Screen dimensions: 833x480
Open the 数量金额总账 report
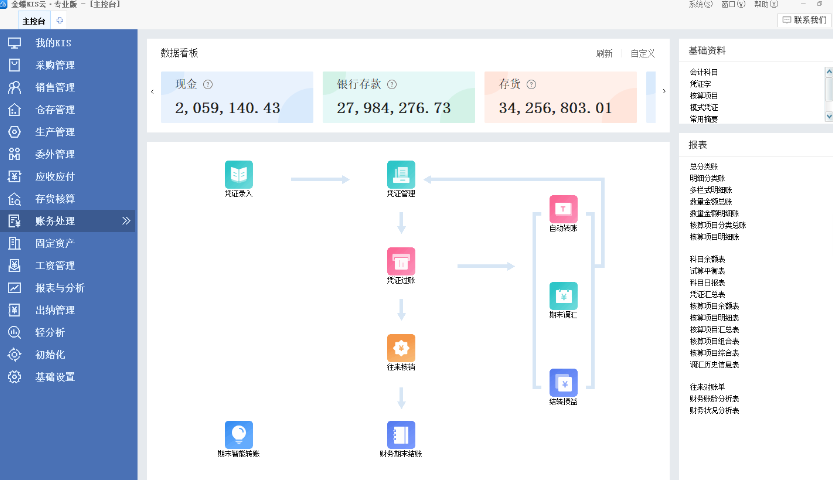coord(711,202)
